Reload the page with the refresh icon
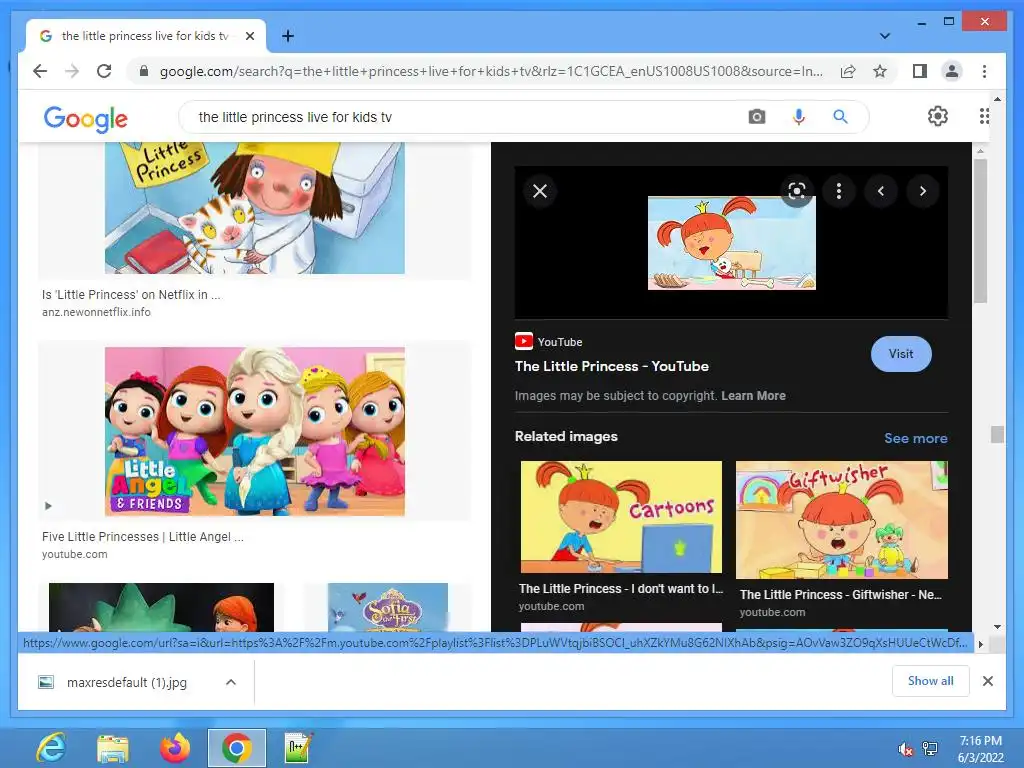Screen dimensions: 1024x768 pyautogui.click(x=104, y=71)
